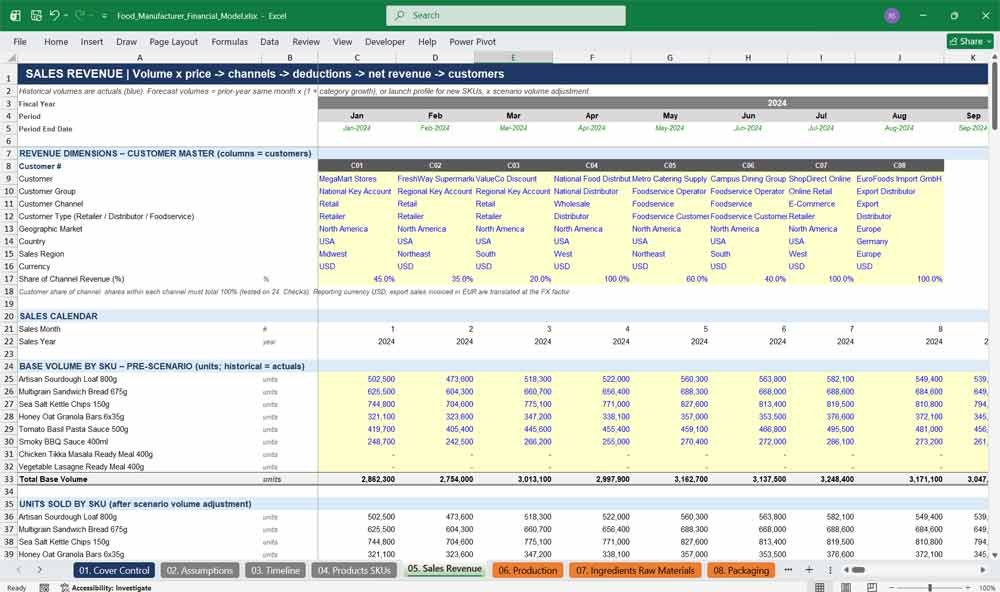Click the more sheets ellipsis button

[788, 570]
